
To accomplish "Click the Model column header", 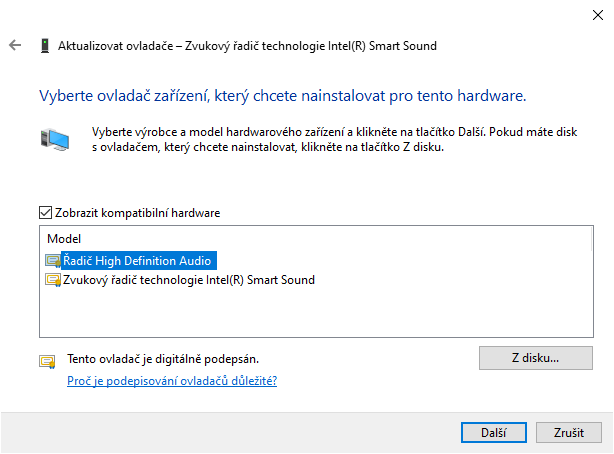I will (64, 239).
